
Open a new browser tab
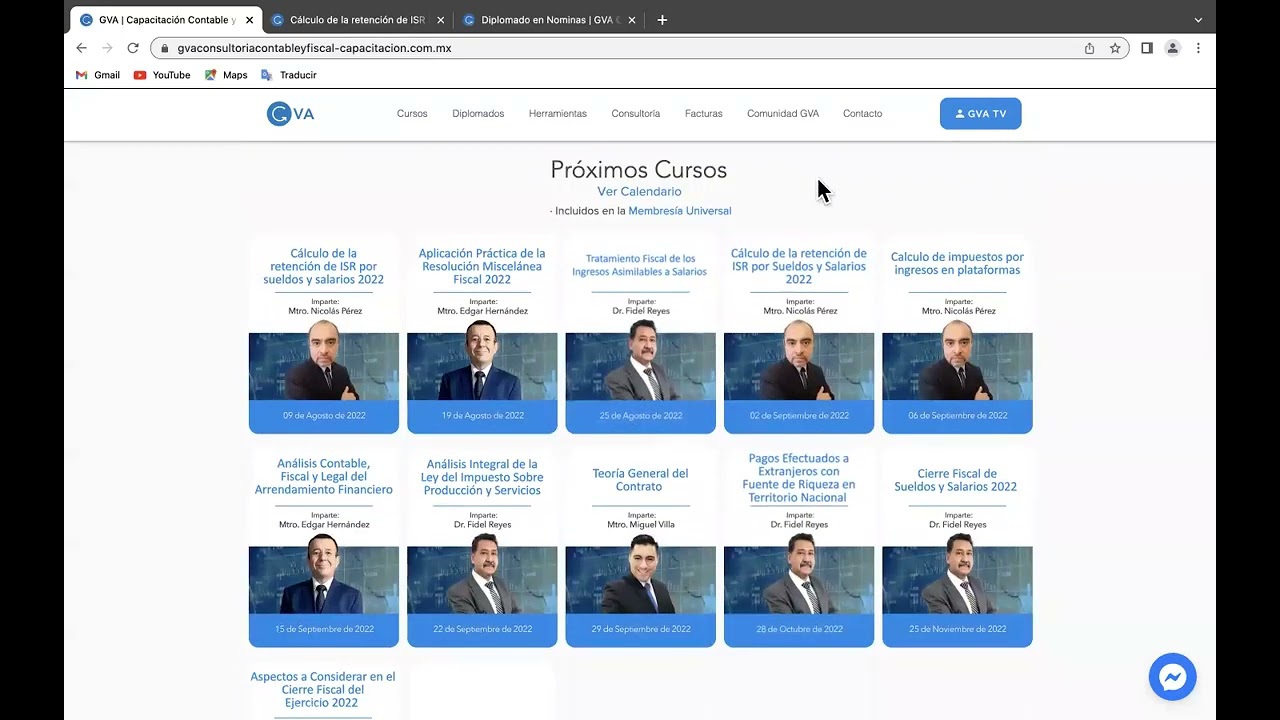tap(662, 20)
